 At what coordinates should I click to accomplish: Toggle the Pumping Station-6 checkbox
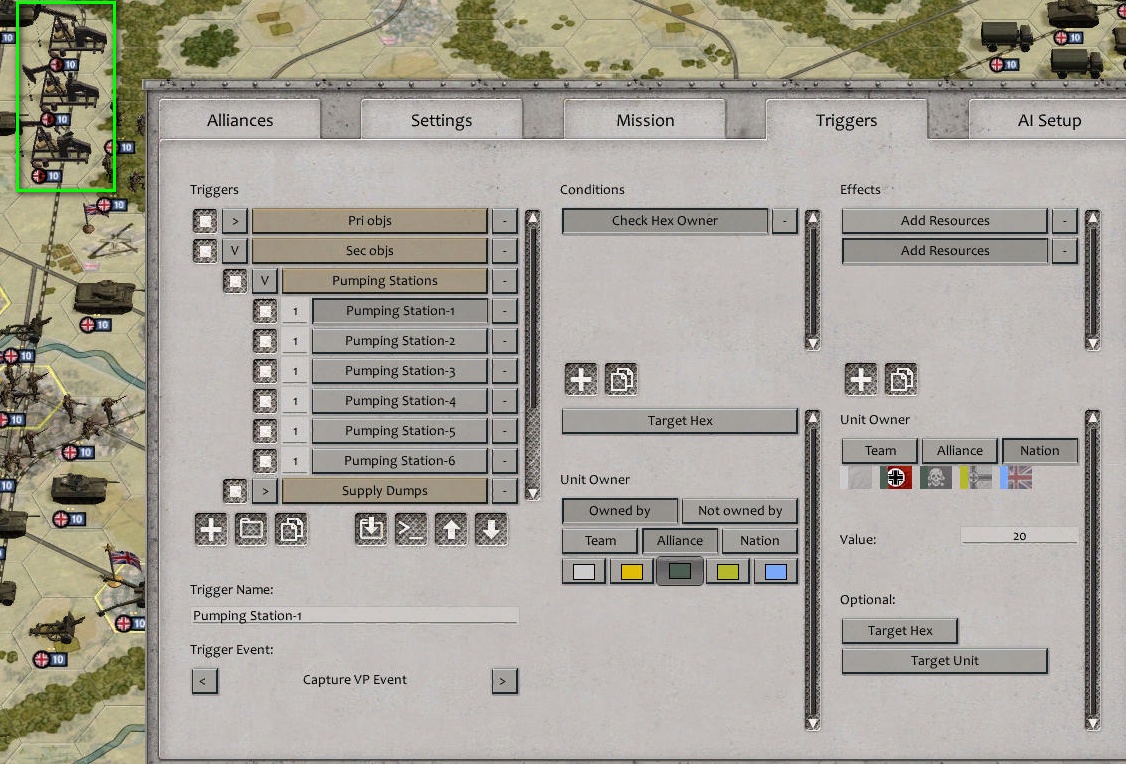pos(265,461)
